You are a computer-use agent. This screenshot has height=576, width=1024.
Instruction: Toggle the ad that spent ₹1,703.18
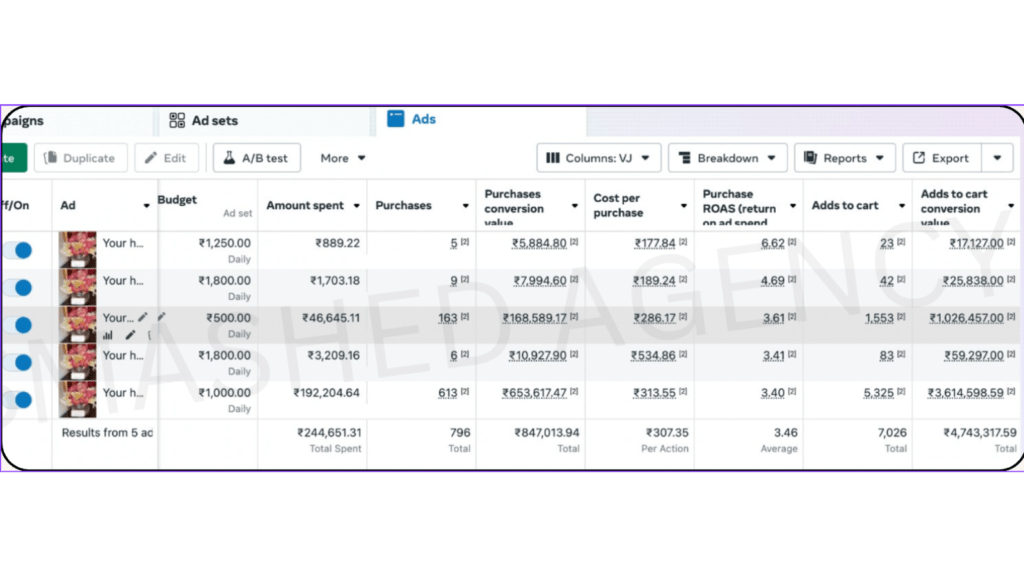(x=22, y=288)
